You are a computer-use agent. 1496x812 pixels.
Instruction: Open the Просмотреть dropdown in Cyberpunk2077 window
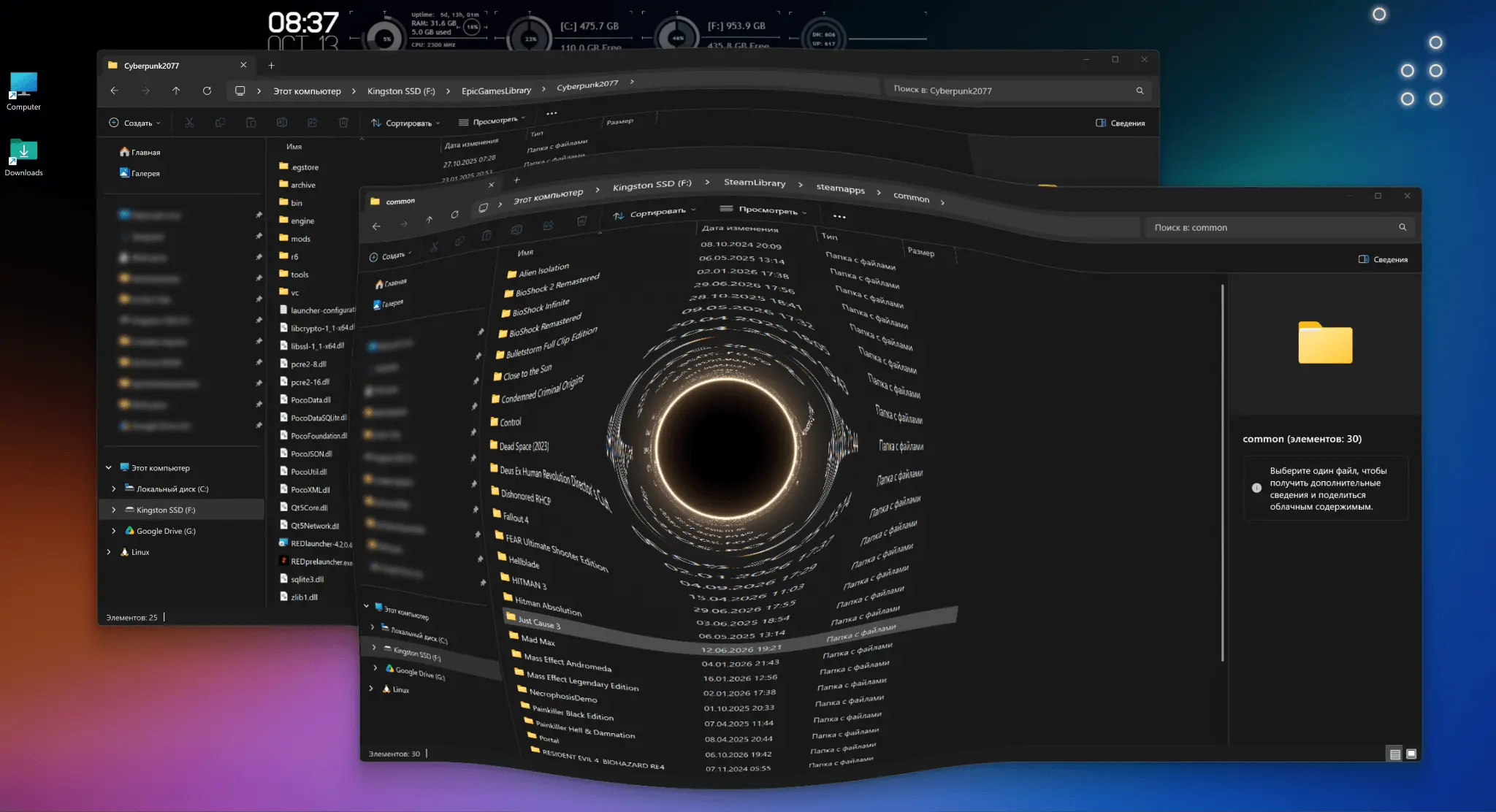[492, 120]
